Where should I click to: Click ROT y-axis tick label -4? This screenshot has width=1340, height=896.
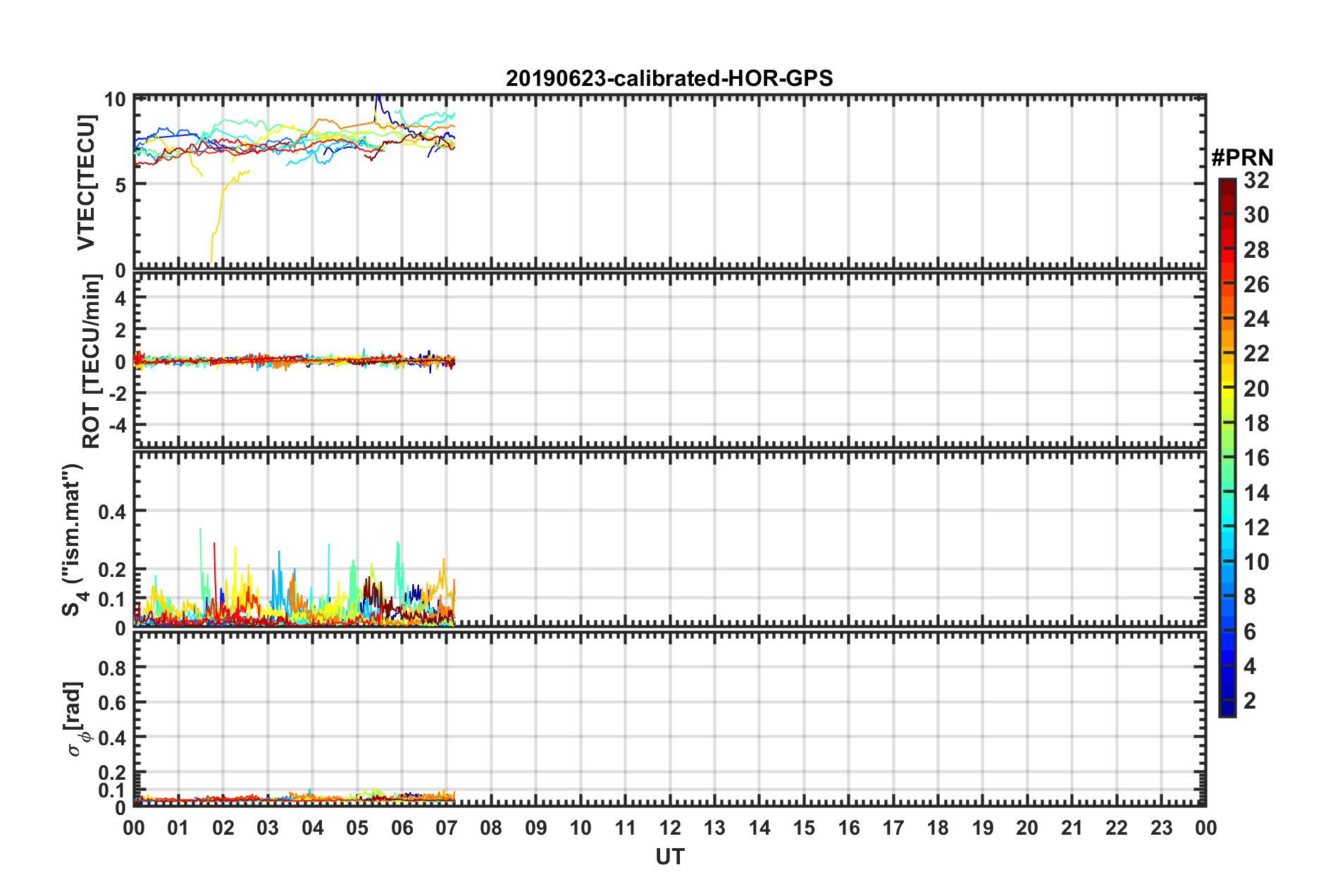click(x=118, y=426)
